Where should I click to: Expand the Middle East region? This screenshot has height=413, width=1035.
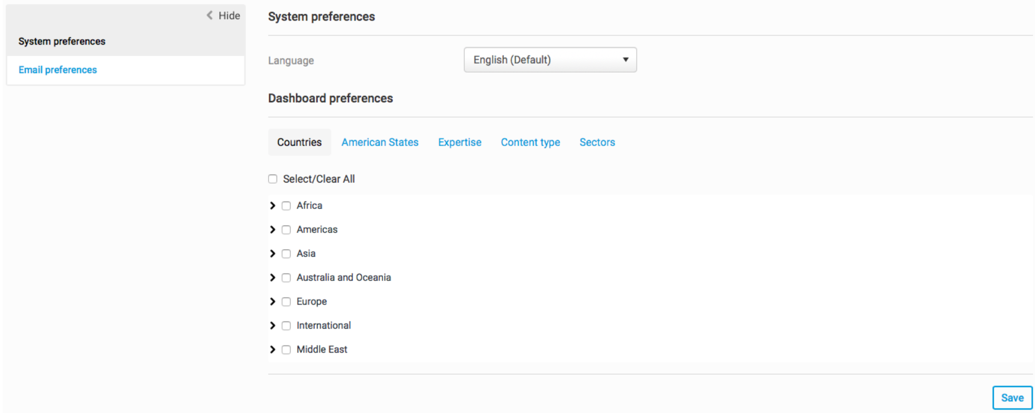(273, 350)
